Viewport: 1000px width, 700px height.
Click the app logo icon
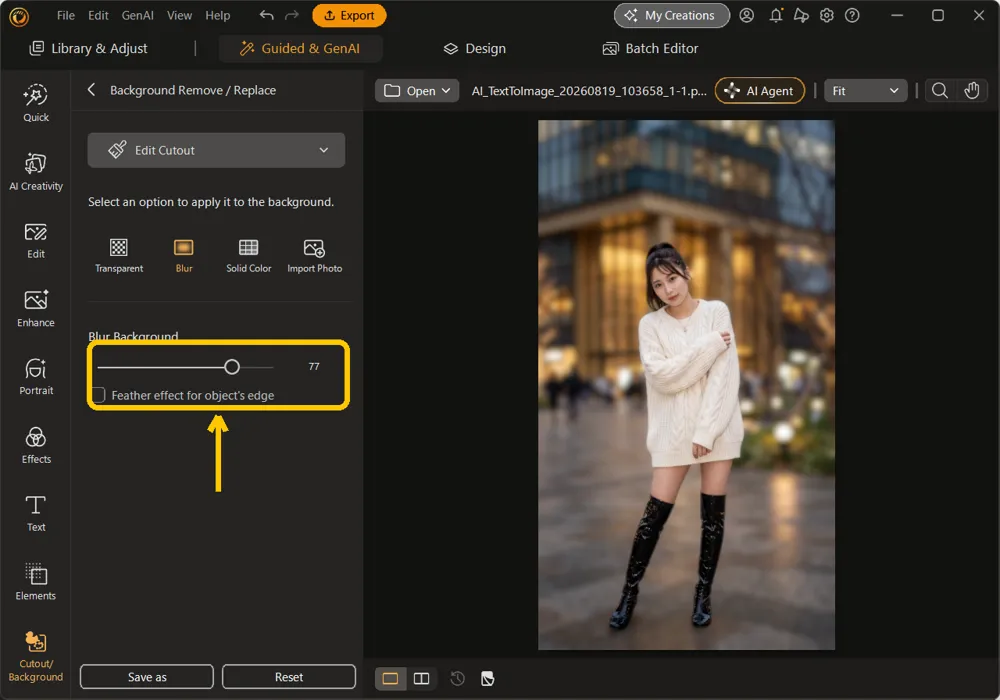click(x=19, y=17)
